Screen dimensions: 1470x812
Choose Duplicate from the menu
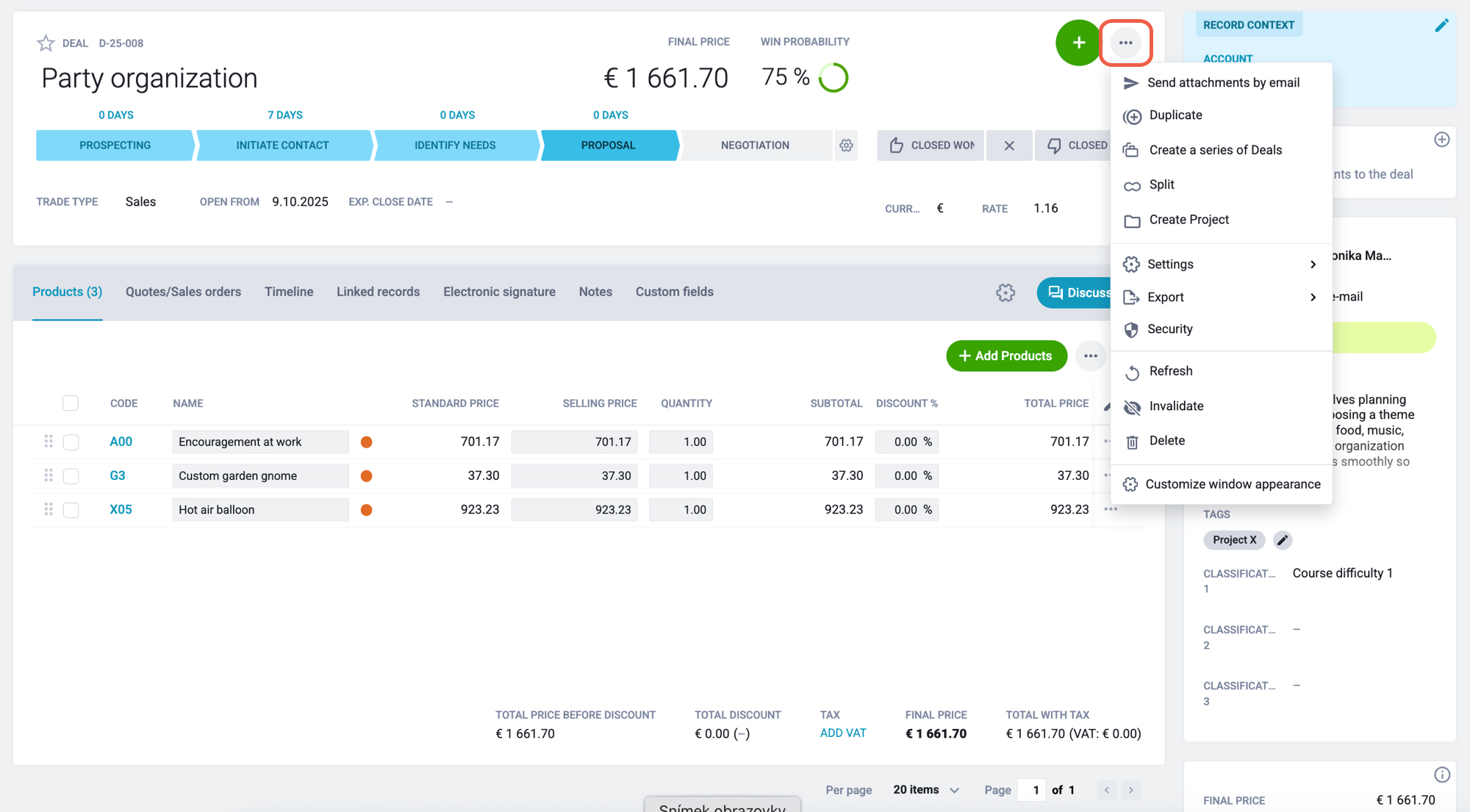click(x=1221, y=115)
